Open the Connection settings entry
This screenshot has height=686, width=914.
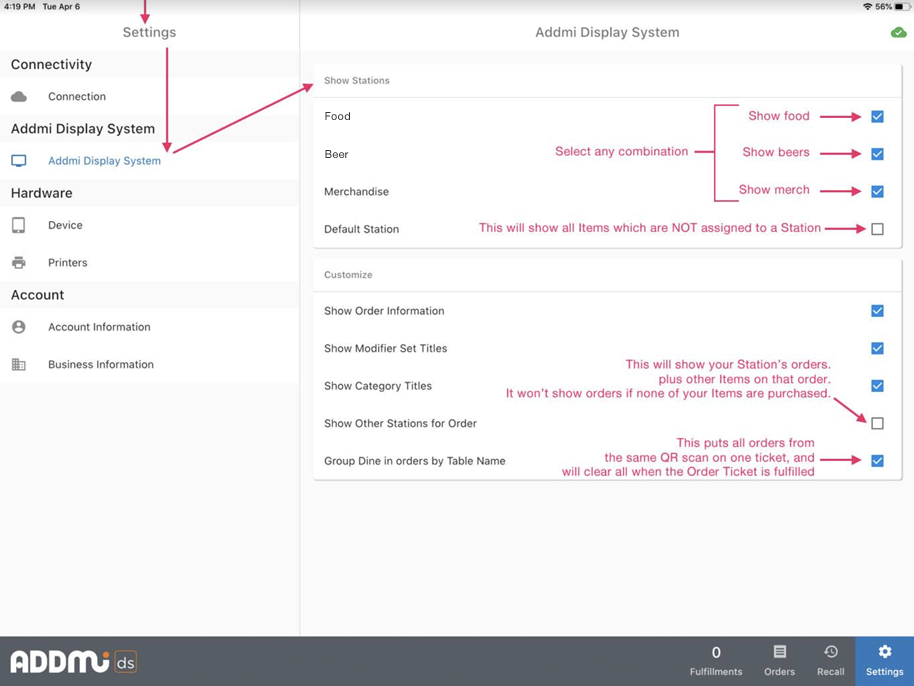(149, 97)
